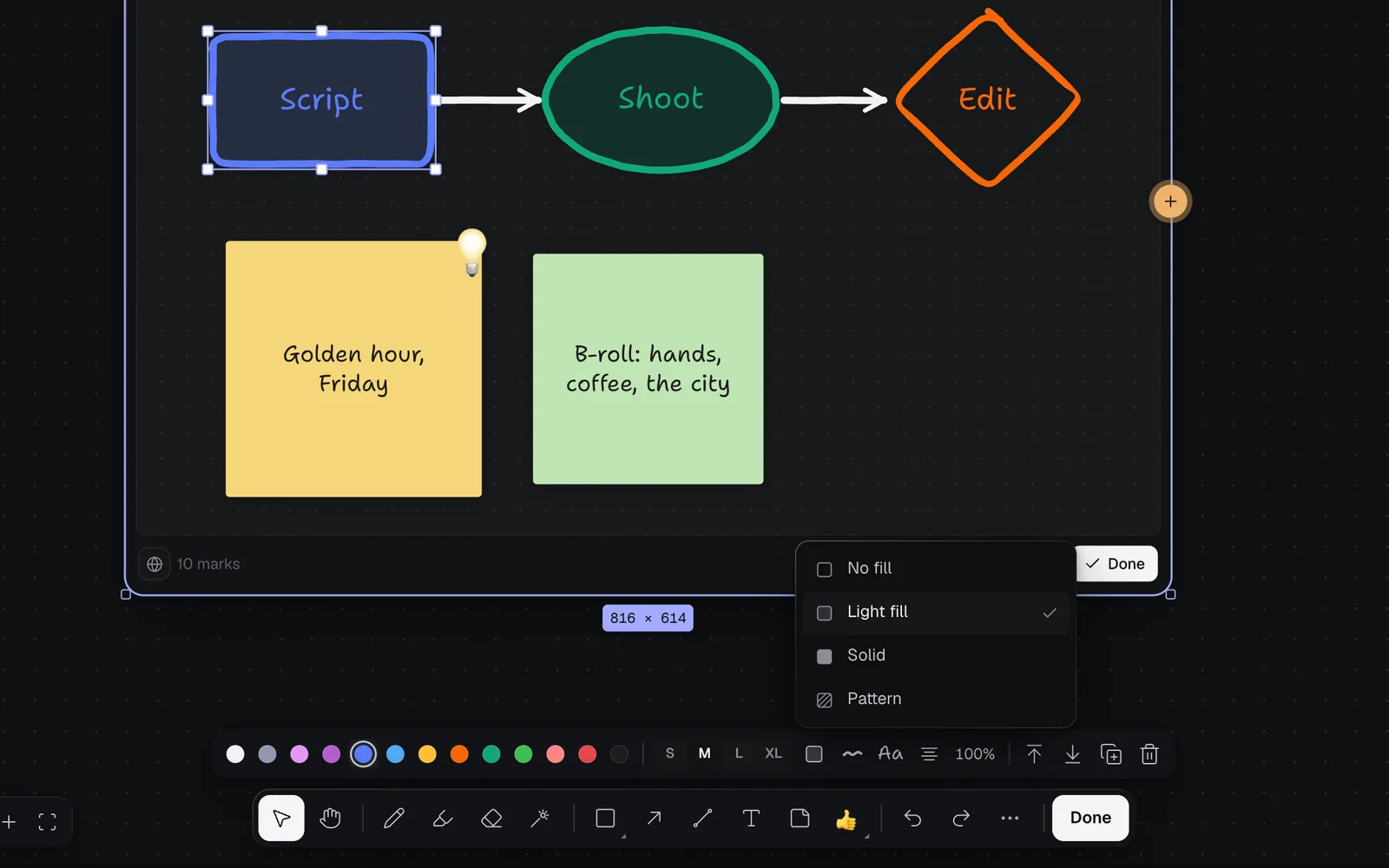Open the thumbs-up emoji stamp tool
The image size is (1389, 868).
pos(846,819)
